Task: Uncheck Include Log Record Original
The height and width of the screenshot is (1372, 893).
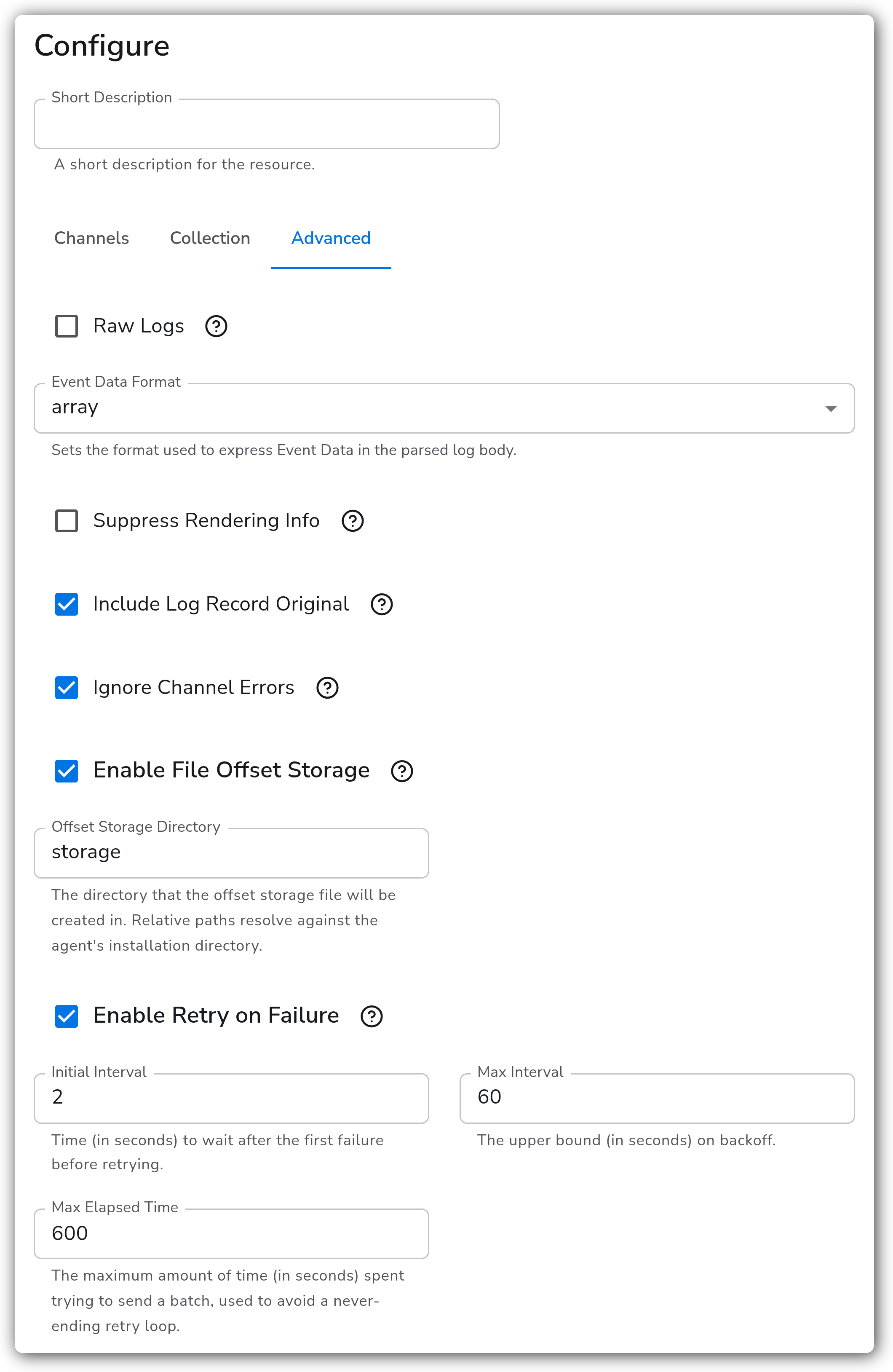Action: tap(66, 604)
